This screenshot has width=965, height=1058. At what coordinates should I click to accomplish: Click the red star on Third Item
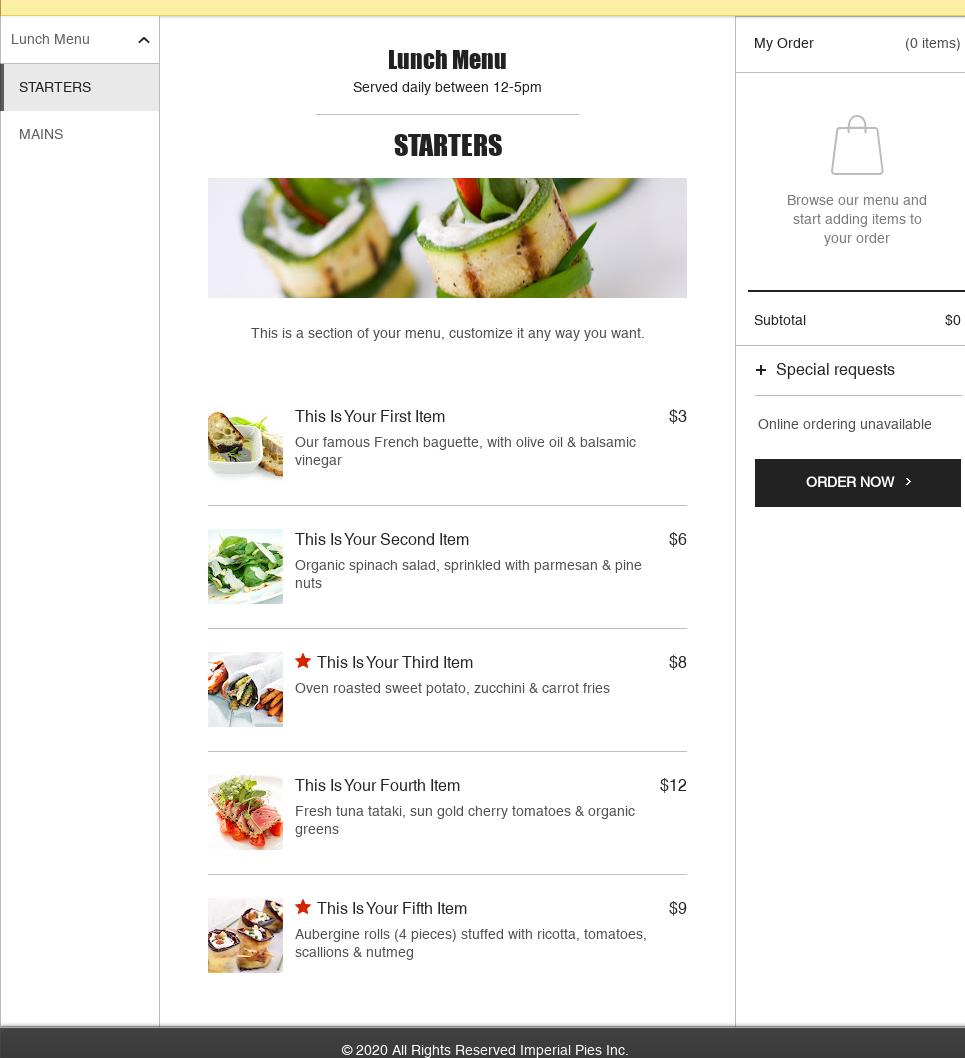click(x=303, y=661)
